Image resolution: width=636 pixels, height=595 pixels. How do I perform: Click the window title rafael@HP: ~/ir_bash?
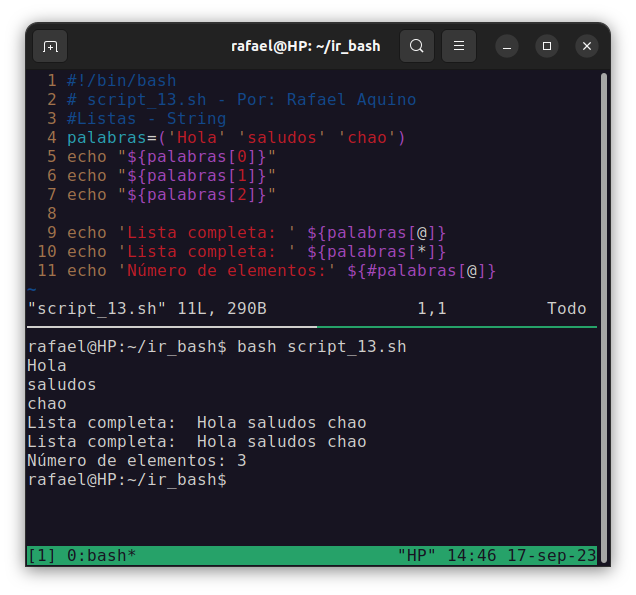click(x=305, y=46)
